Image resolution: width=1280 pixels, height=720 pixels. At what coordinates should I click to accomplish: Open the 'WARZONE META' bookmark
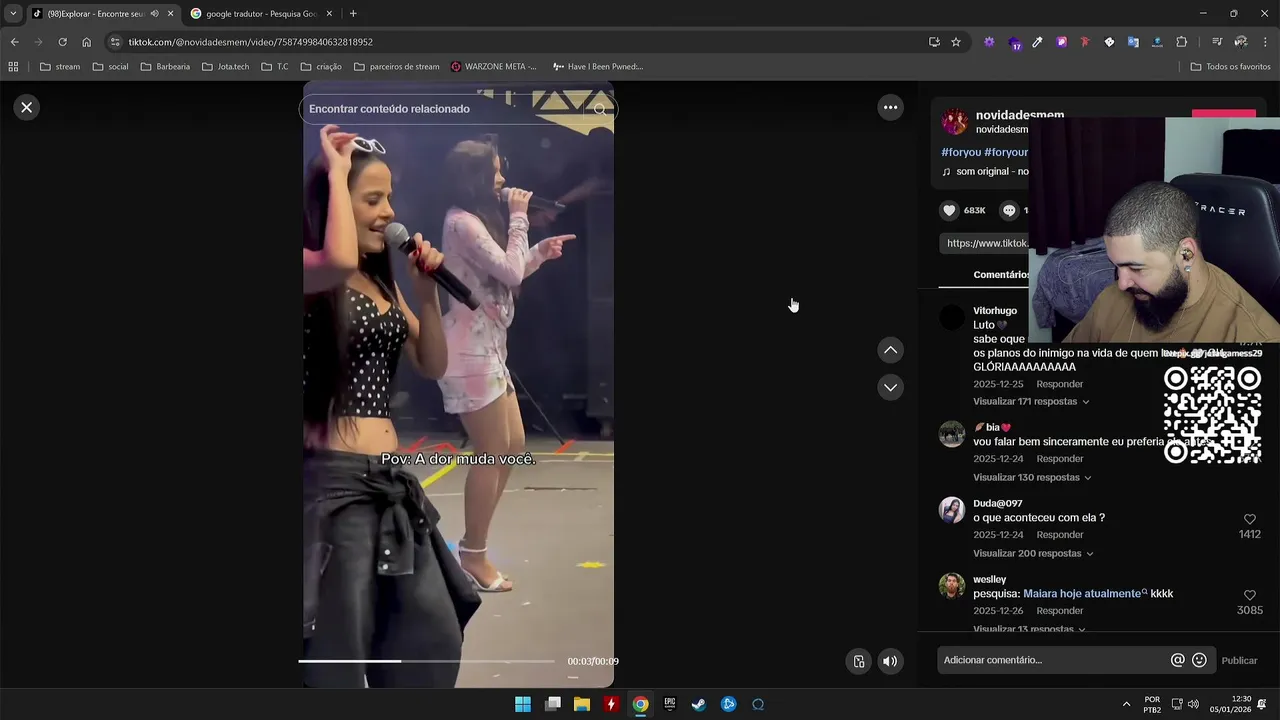click(493, 67)
